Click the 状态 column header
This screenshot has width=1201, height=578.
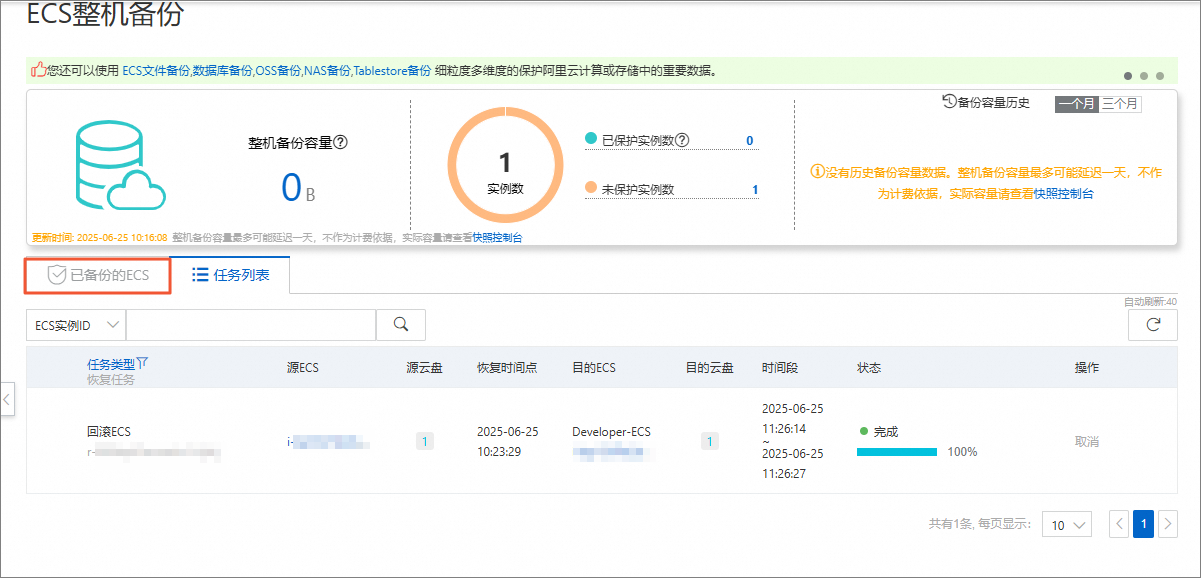pos(869,368)
